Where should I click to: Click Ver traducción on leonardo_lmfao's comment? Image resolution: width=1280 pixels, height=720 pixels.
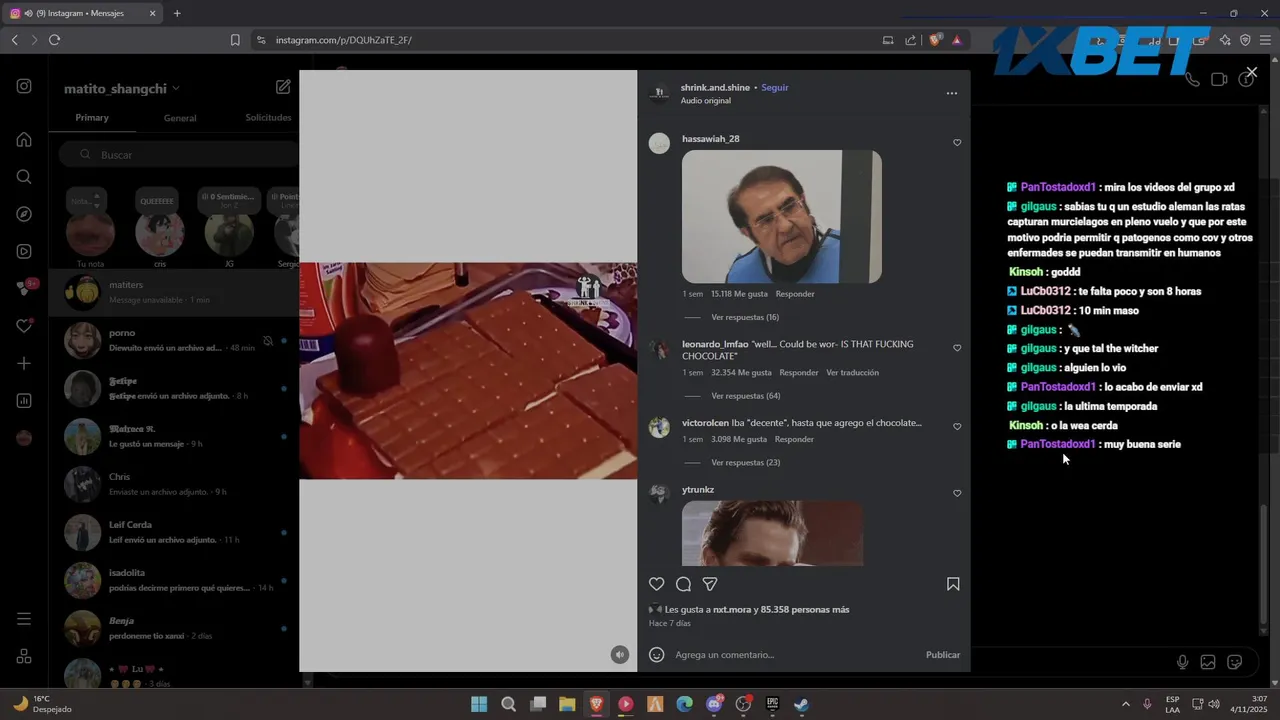tap(852, 373)
